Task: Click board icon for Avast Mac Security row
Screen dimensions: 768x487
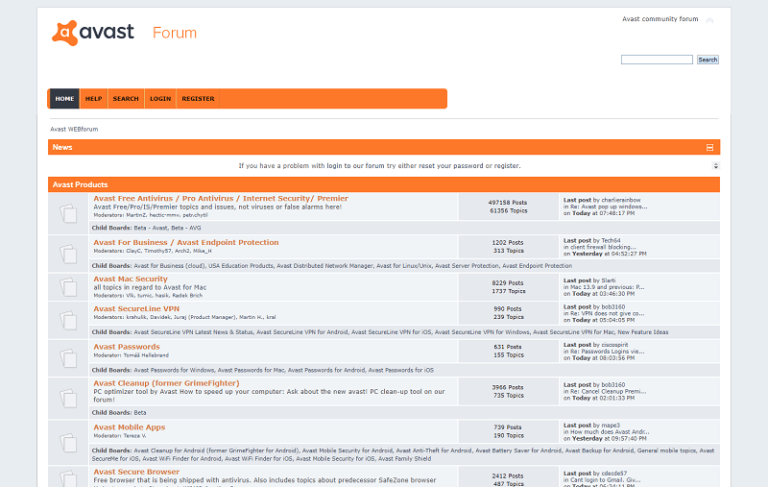Action: [69, 287]
